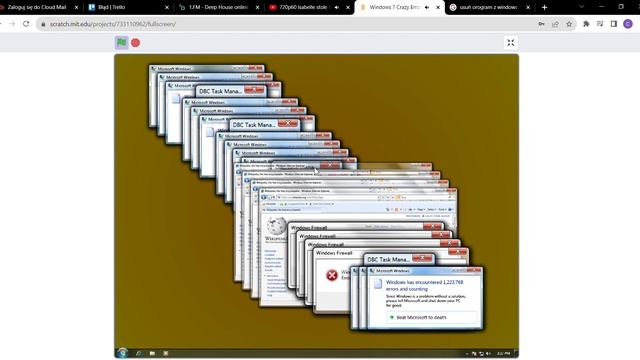The image size is (640, 360).
Task: Expand the tab search chevron
Action: 582,7
